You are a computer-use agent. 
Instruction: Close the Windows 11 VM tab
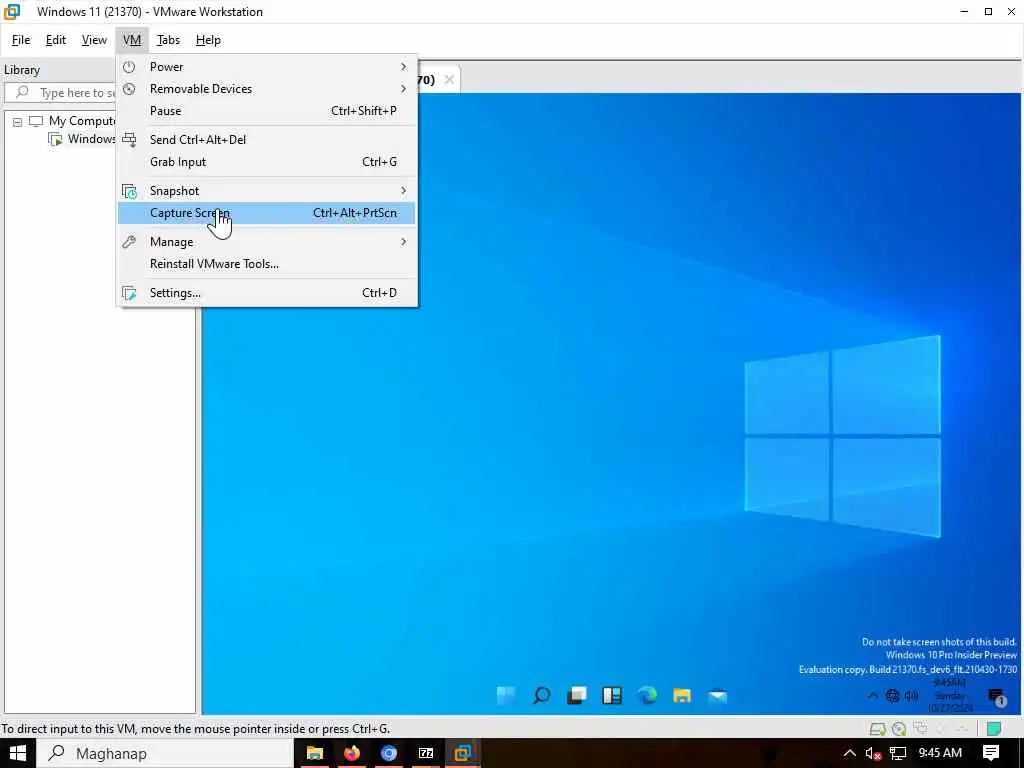[x=449, y=80]
